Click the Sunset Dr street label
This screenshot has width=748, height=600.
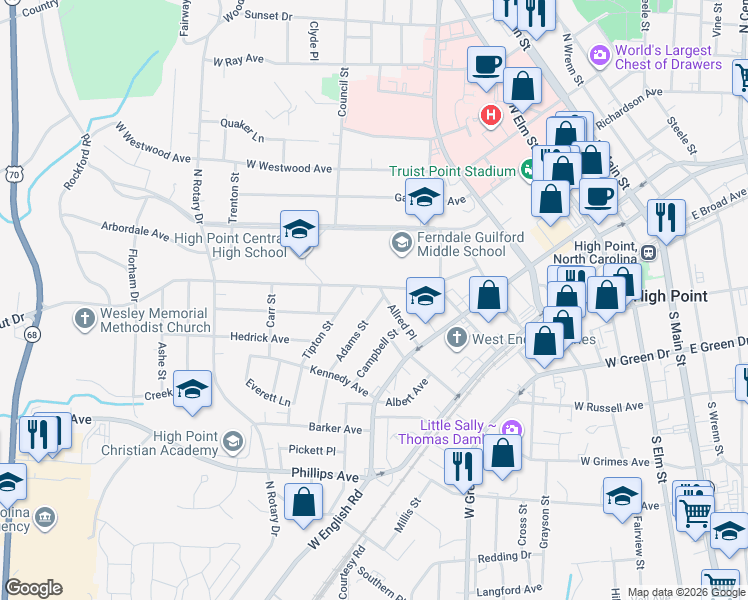pyautogui.click(x=269, y=15)
